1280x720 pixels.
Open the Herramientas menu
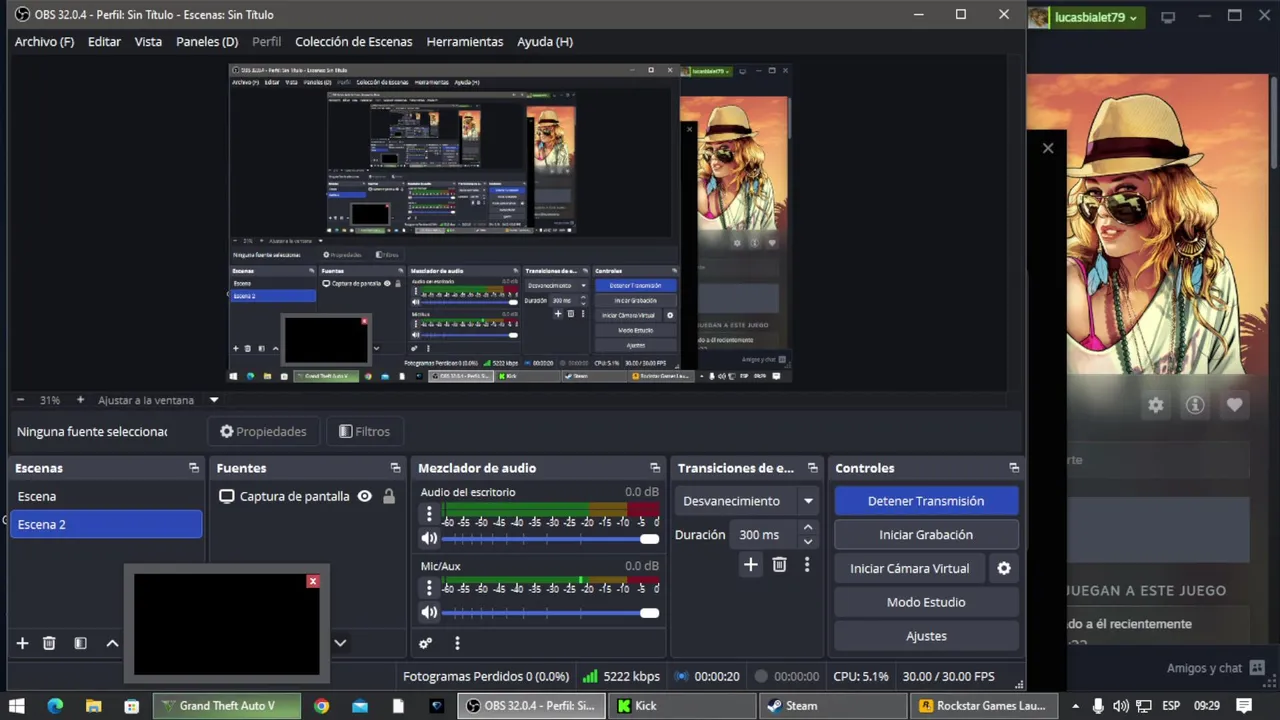click(x=465, y=42)
